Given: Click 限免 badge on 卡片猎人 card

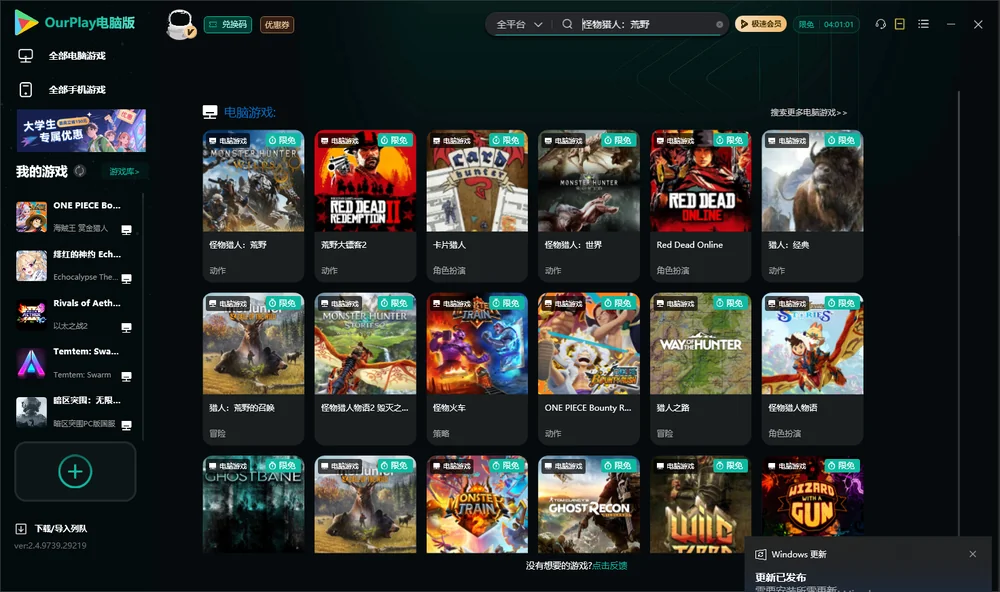Looking at the screenshot, I should 506,140.
